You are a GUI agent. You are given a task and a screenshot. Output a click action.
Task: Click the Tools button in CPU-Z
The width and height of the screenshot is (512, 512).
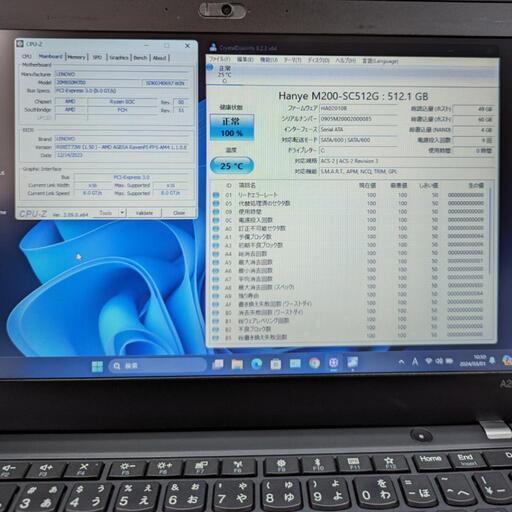[105, 212]
